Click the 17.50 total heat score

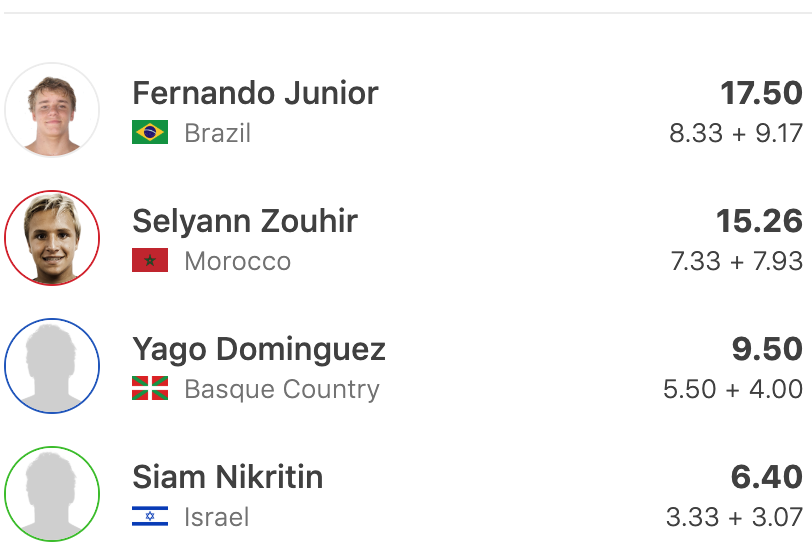point(761,93)
